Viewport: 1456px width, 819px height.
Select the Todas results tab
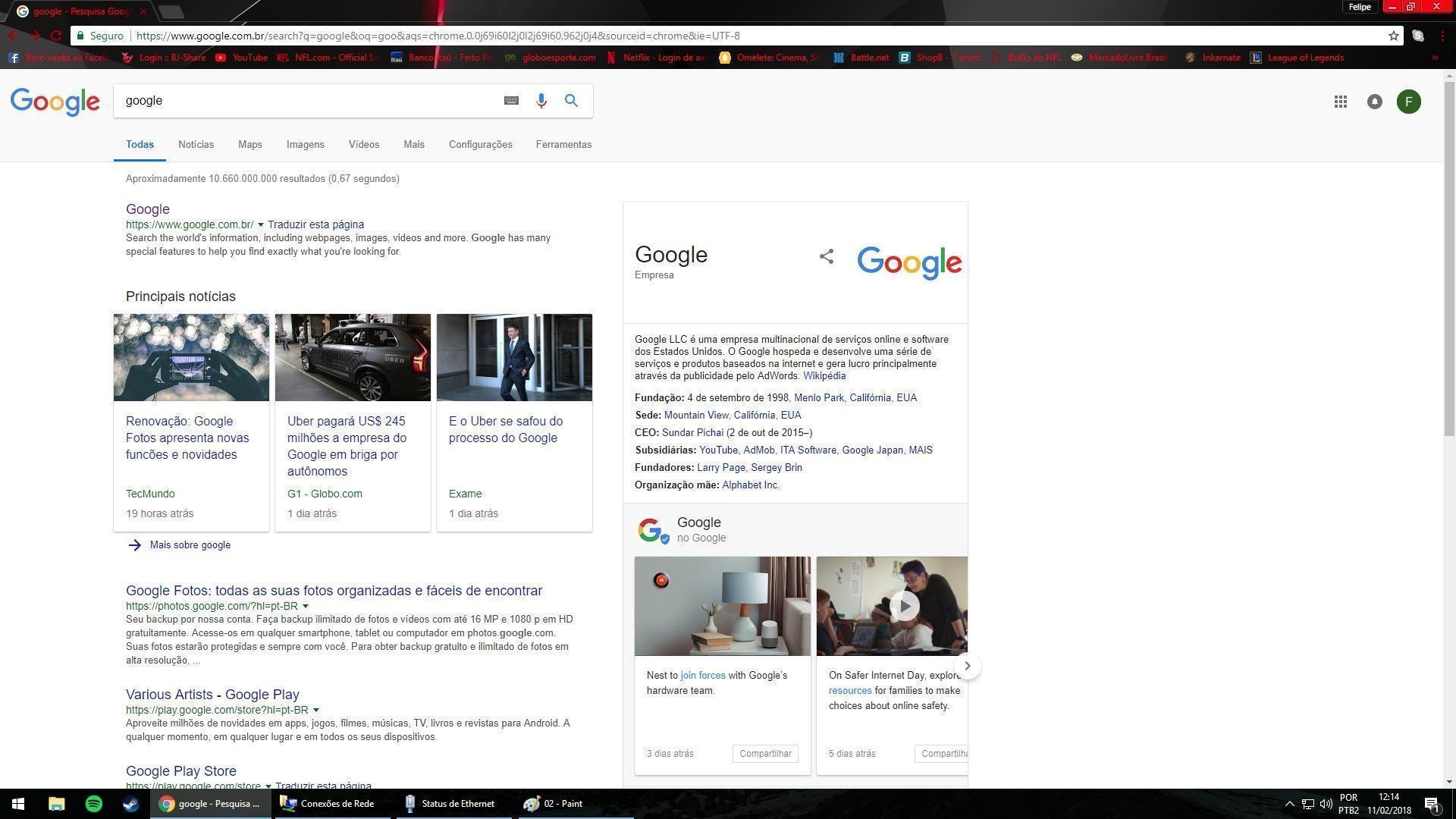[140, 145]
